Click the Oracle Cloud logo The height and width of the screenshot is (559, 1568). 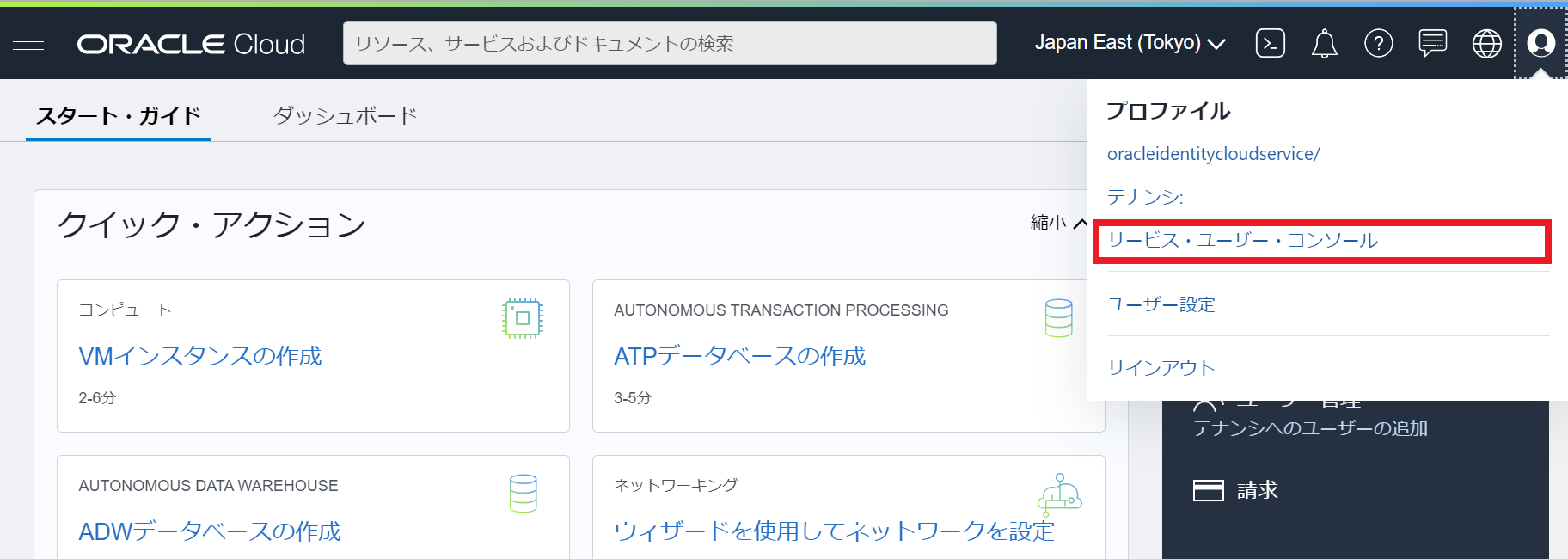tap(191, 44)
